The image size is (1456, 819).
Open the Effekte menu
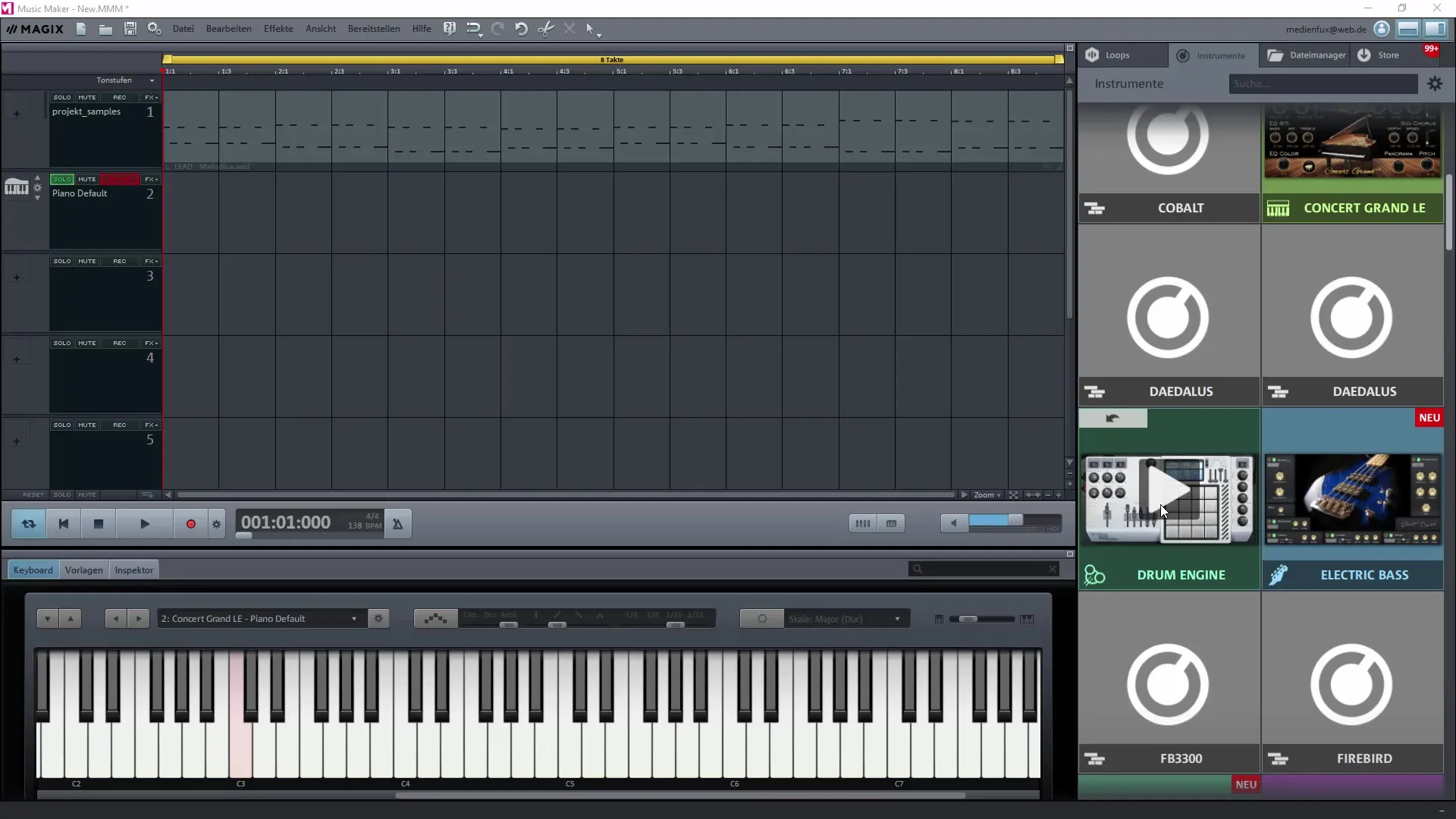[x=278, y=29]
